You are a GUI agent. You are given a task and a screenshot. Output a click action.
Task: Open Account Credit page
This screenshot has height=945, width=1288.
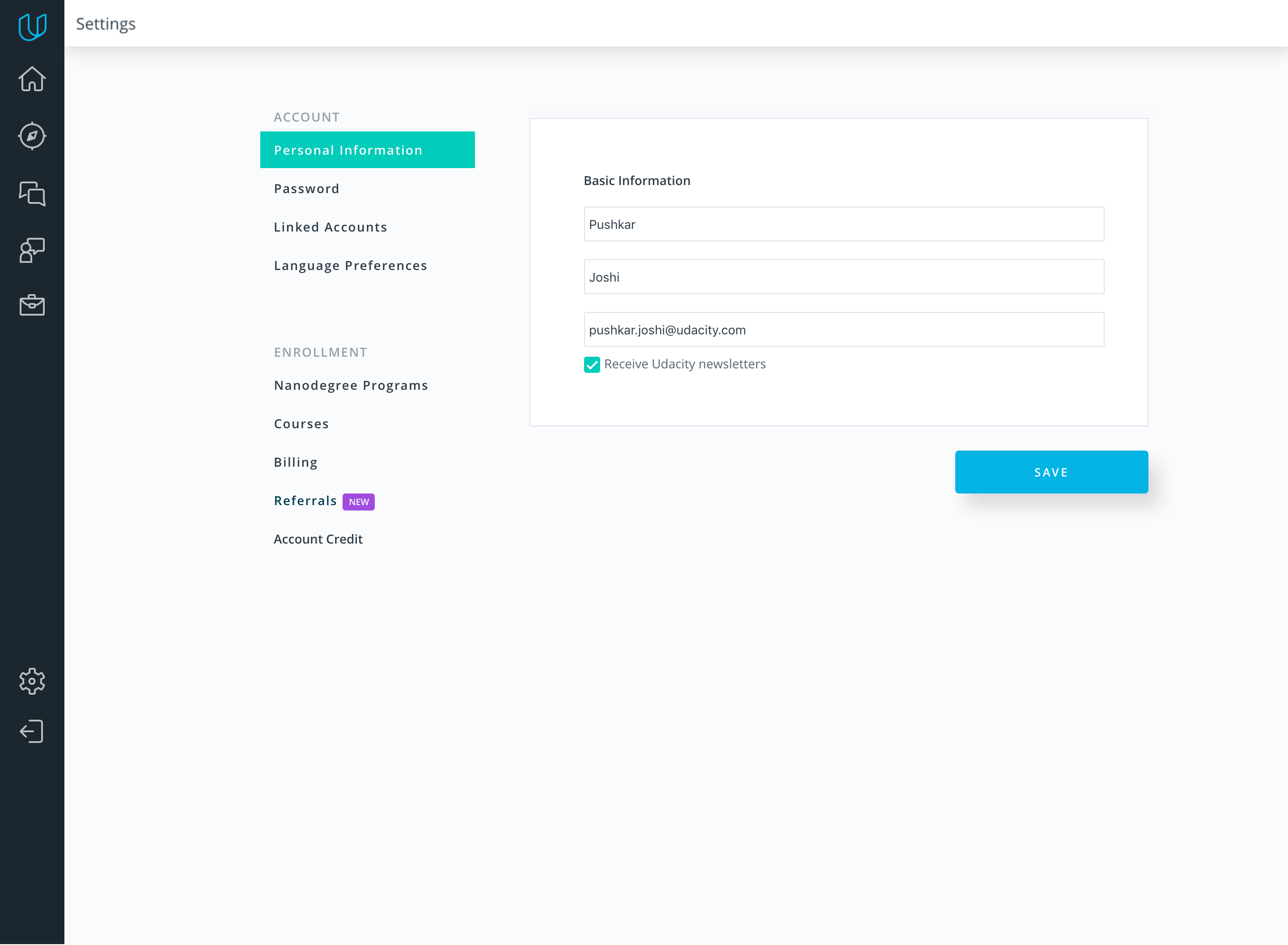click(318, 539)
